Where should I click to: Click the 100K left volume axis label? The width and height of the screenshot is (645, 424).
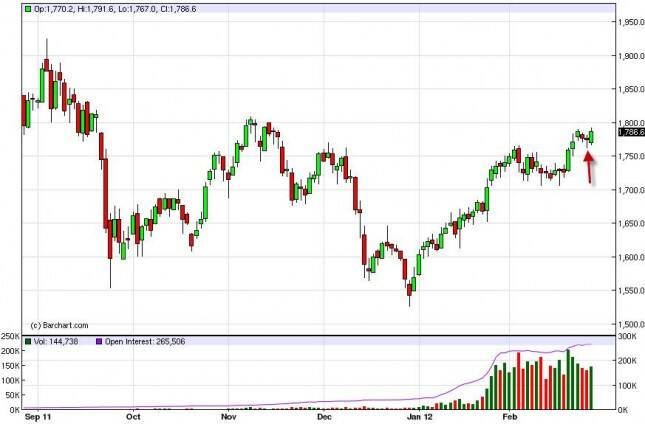click(11, 380)
